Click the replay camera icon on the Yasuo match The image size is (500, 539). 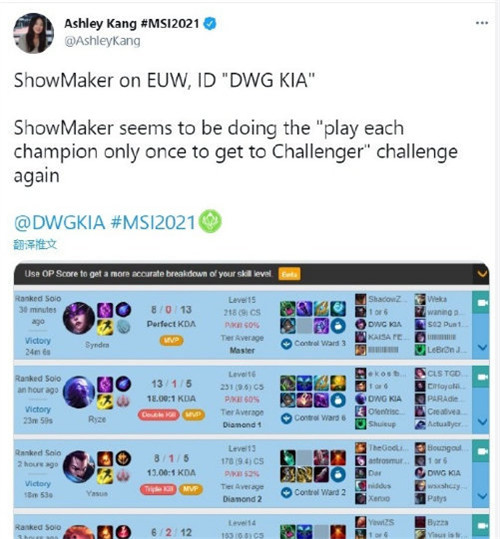coord(482,451)
